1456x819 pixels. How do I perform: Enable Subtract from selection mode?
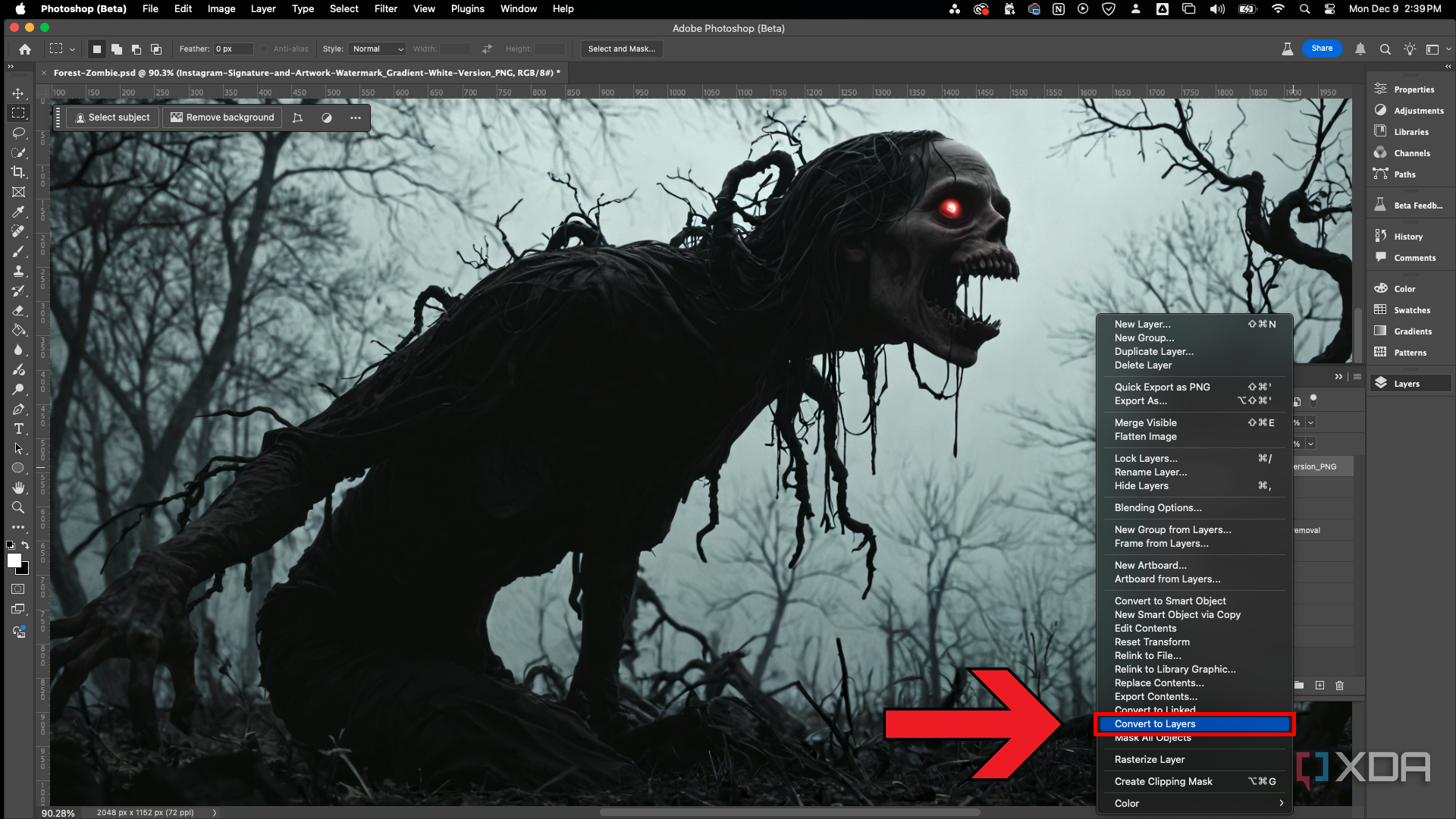[x=136, y=49]
